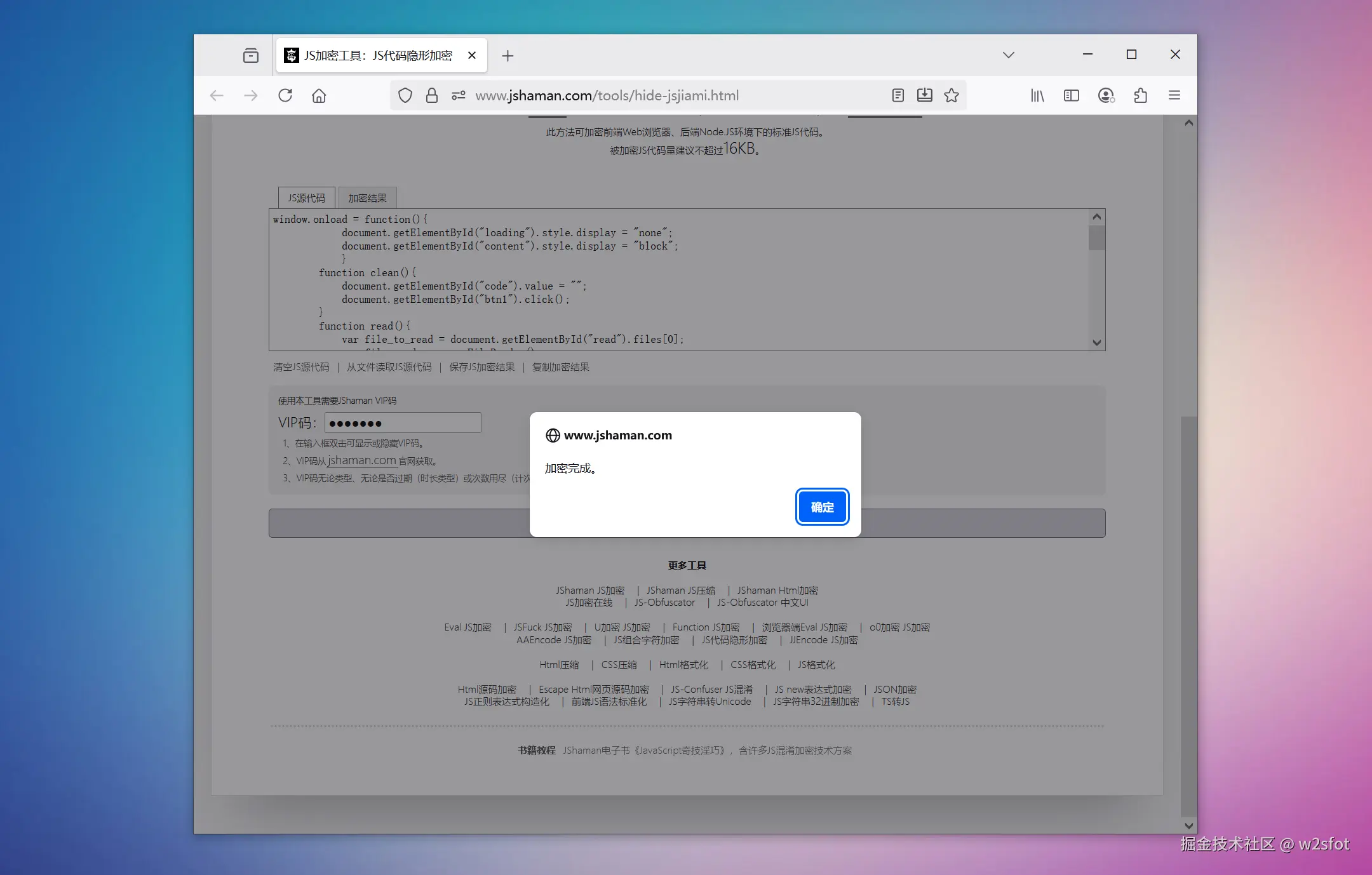This screenshot has width=1372, height=875.
Task: Toggle reader view icon in address bar
Action: [898, 95]
